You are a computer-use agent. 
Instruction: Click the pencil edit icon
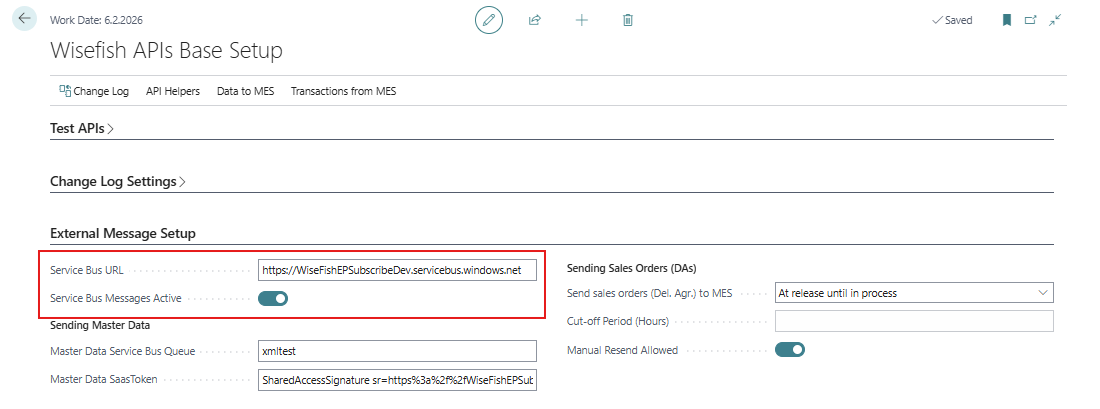[489, 20]
